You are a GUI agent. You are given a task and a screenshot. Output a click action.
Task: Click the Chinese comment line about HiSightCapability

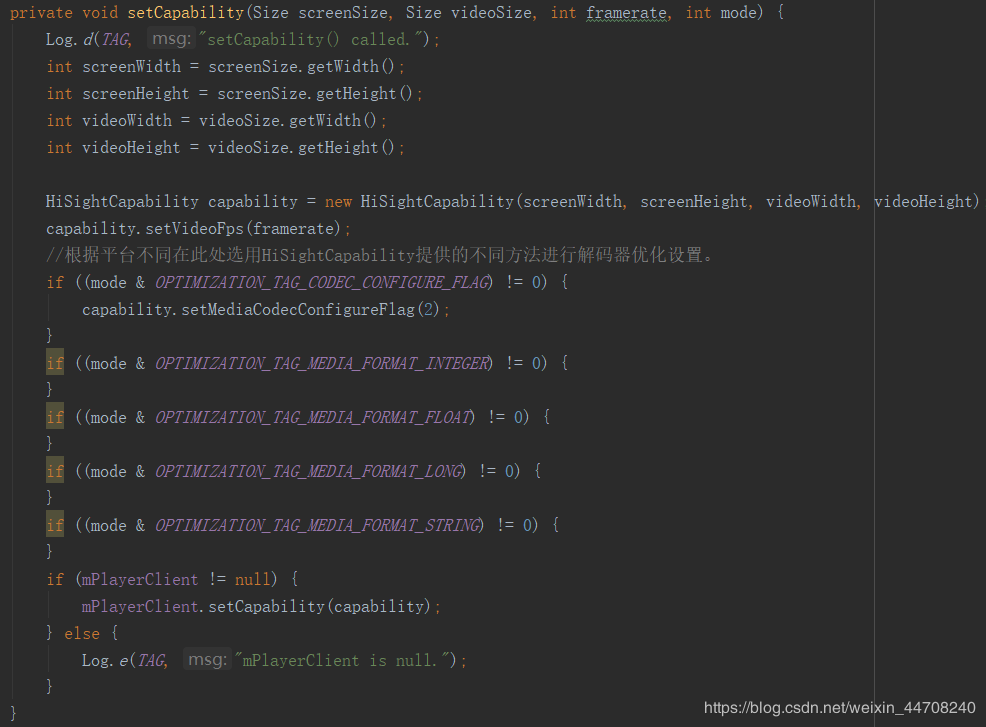pos(379,255)
